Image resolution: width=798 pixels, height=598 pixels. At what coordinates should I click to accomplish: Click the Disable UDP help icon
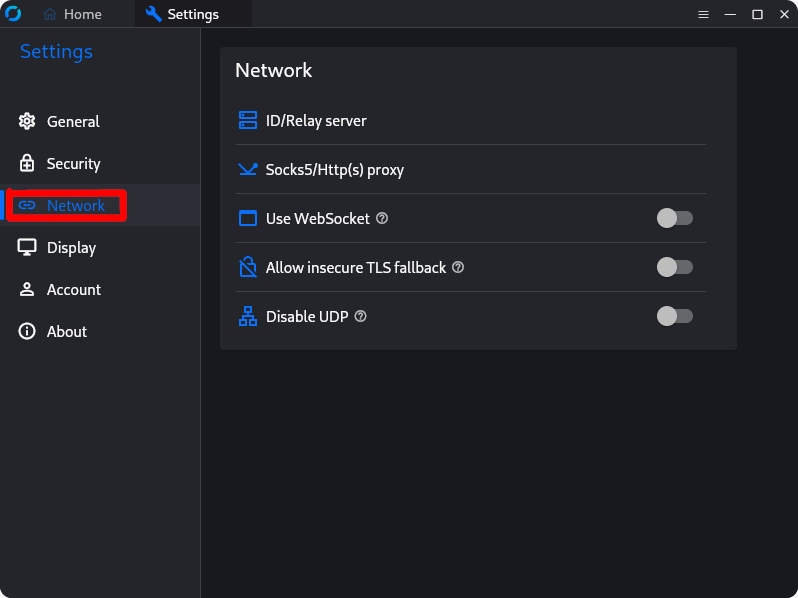click(x=360, y=316)
